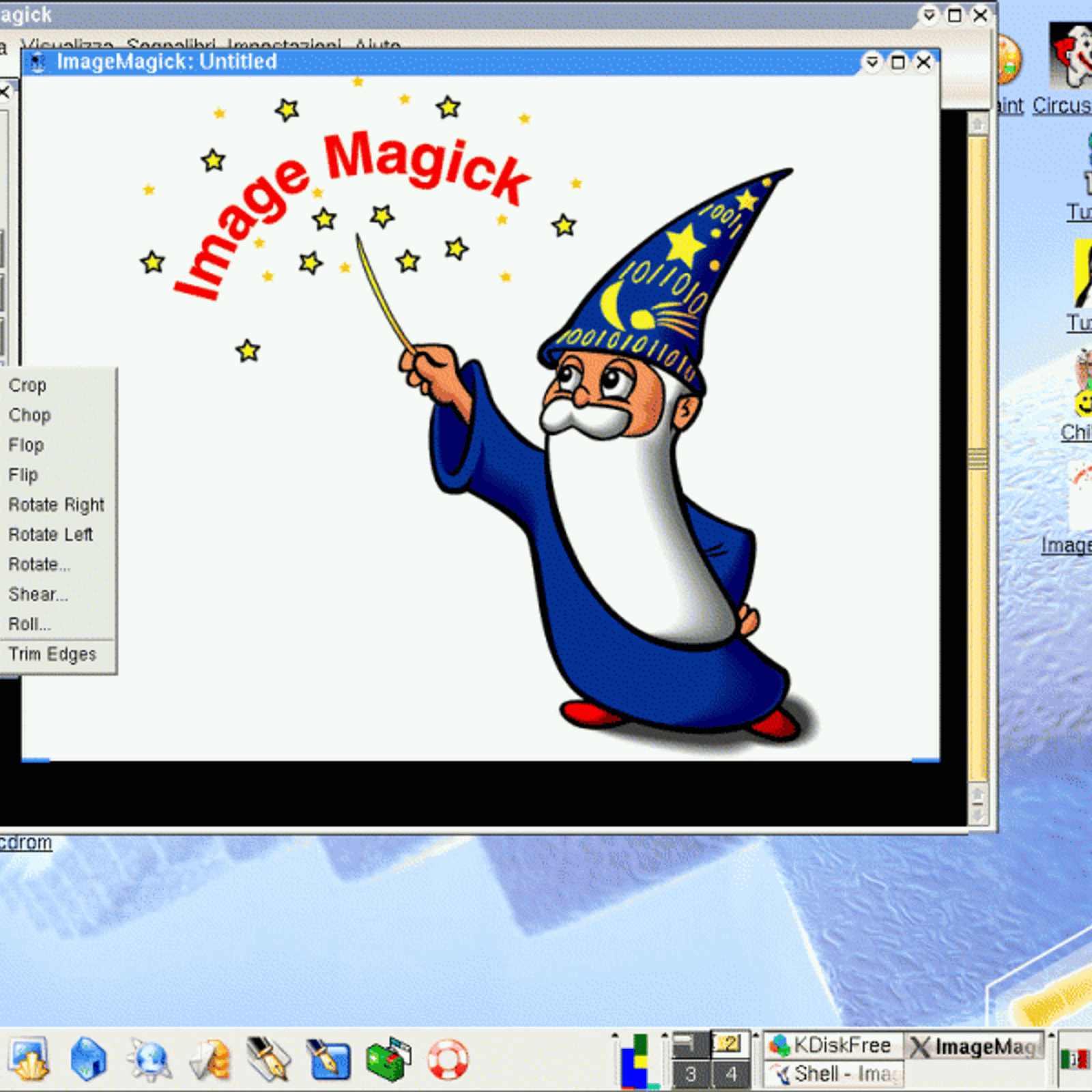This screenshot has width=1092, height=1092.
Task: Click the bottom scrollbar down arrow
Action: coord(978,815)
